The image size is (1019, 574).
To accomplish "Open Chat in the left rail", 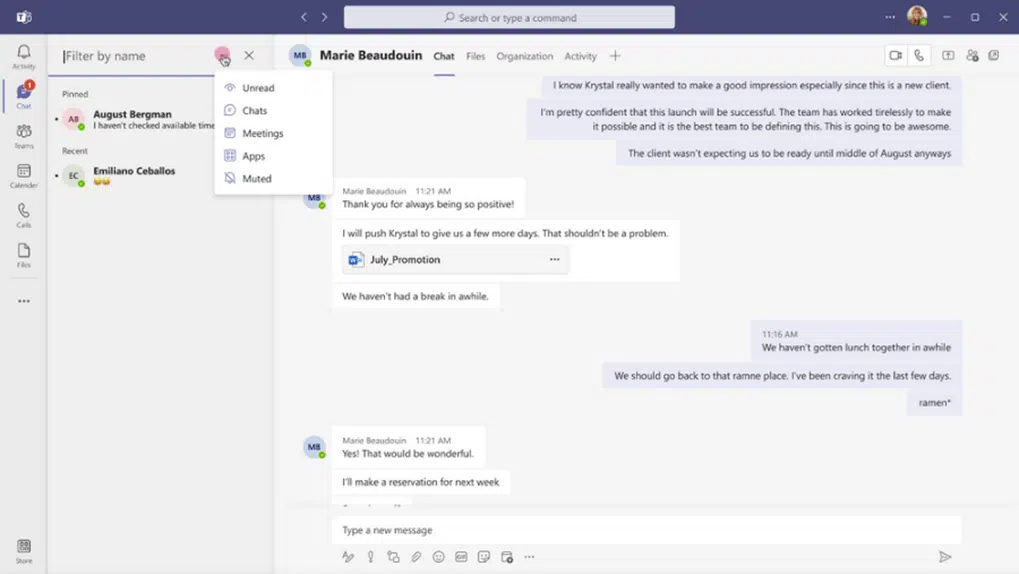I will (23, 95).
